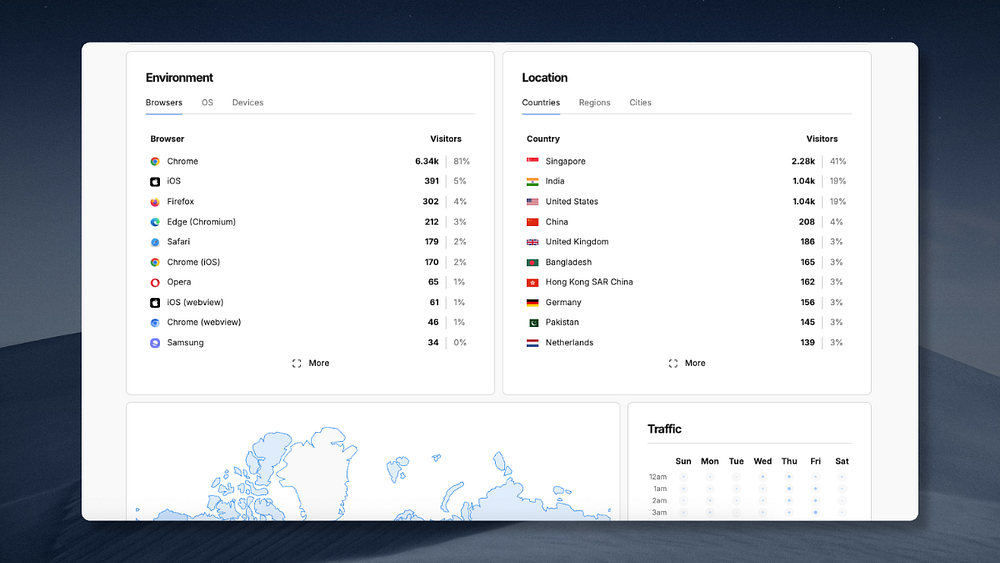The image size is (1000, 563).
Task: Click the Chrome (webview) icon
Action: tap(155, 323)
